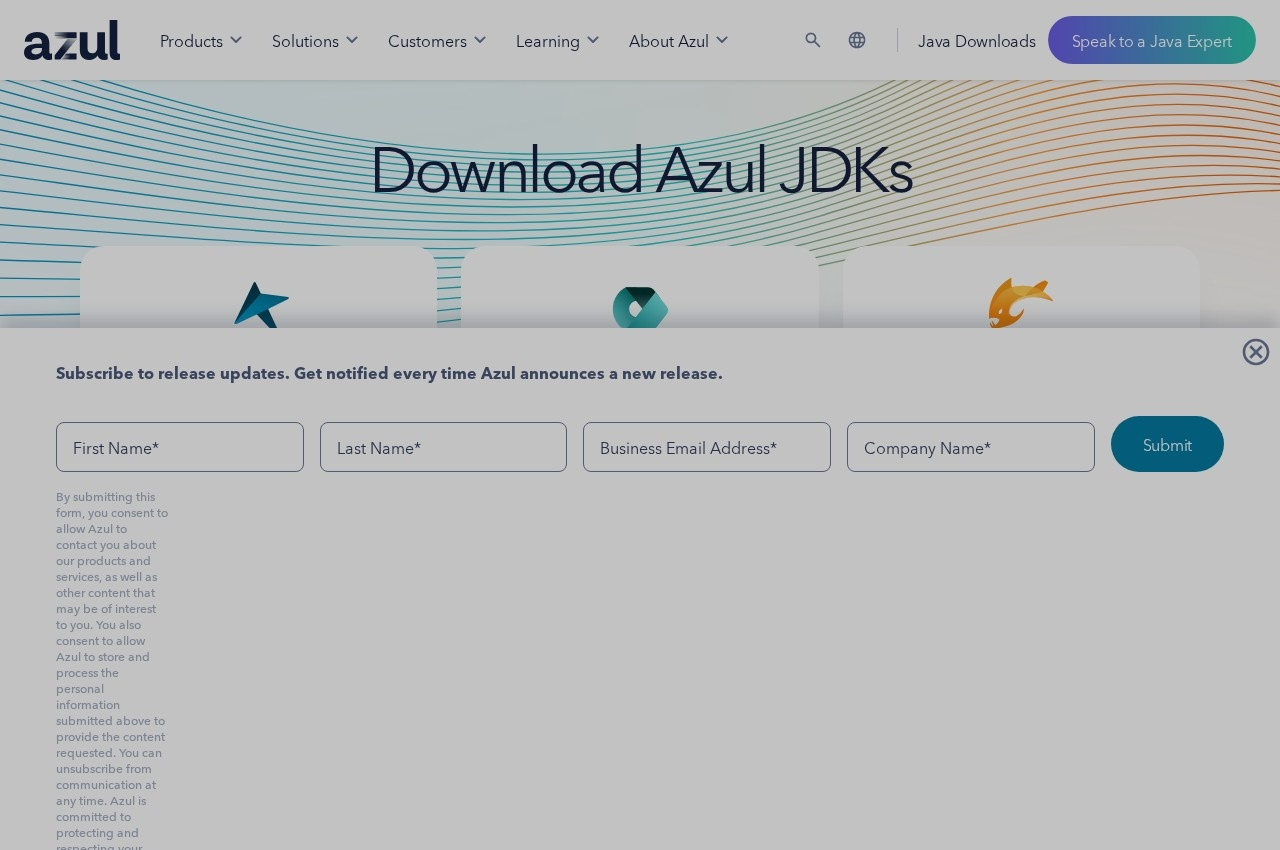Focus the Last Name field
The width and height of the screenshot is (1280, 850).
click(x=443, y=447)
